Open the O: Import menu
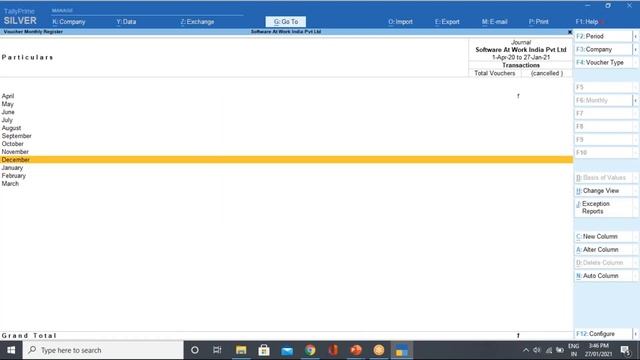Image resolution: width=640 pixels, height=360 pixels. (x=400, y=22)
